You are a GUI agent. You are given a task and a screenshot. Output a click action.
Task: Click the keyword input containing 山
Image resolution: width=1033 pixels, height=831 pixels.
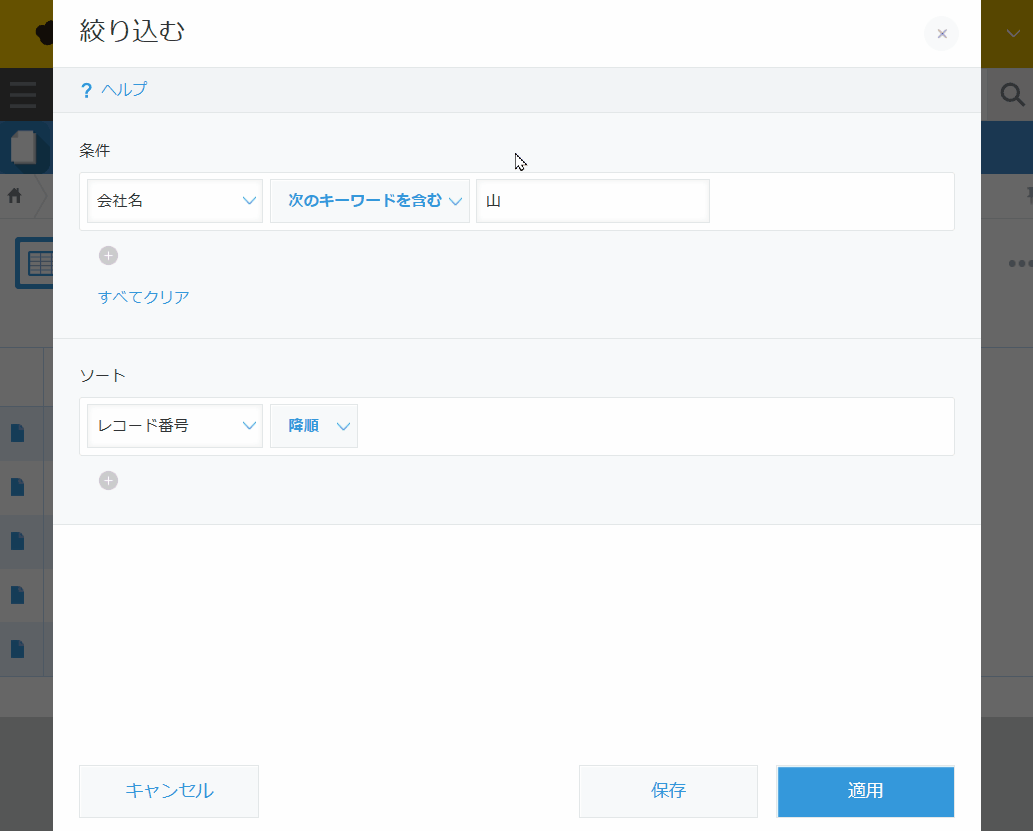(x=593, y=201)
